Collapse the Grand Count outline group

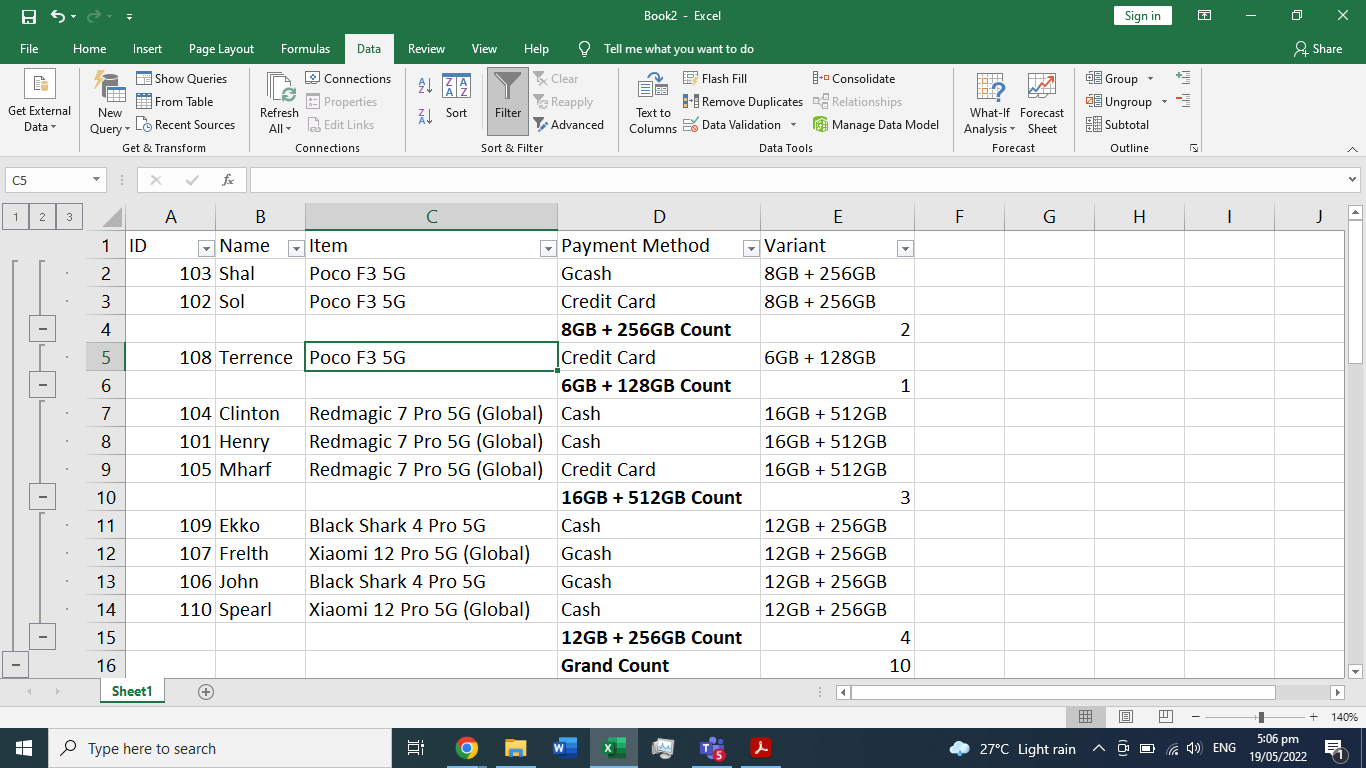pos(16,665)
